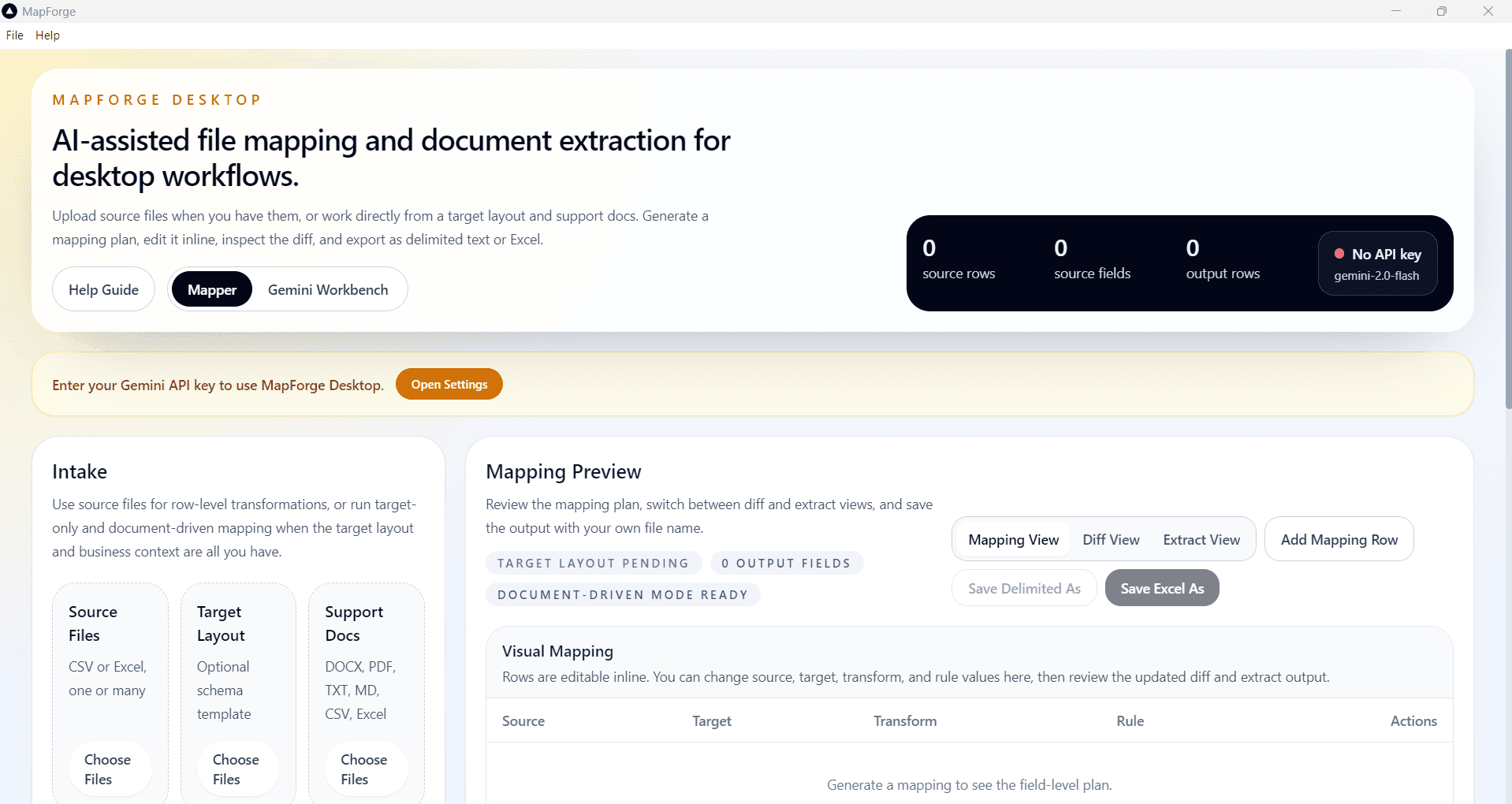This screenshot has width=1512, height=804.
Task: Click Save Delimited As
Action: [1023, 587]
